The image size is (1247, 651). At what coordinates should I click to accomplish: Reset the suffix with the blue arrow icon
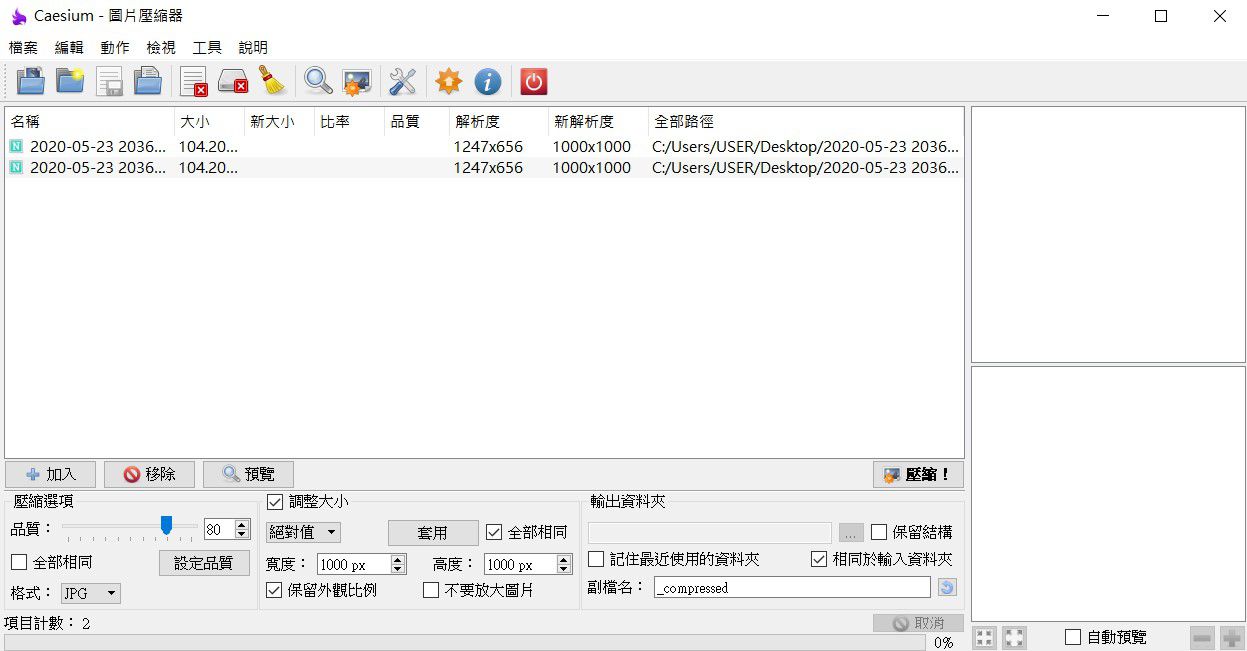tap(947, 588)
